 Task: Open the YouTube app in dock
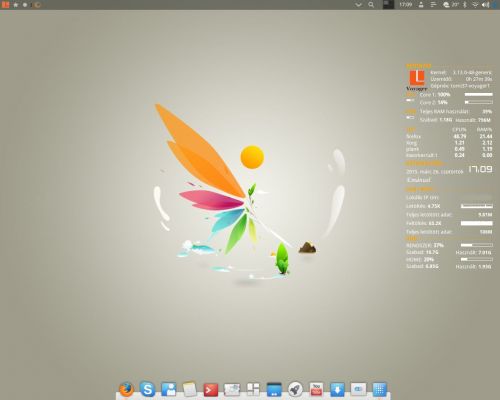pos(316,389)
